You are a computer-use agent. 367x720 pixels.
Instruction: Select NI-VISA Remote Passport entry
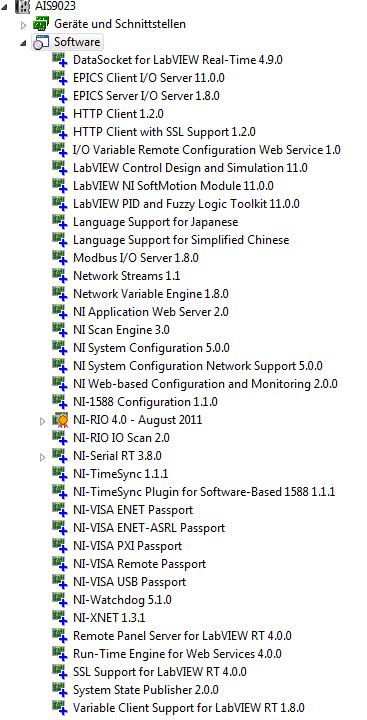(x=139, y=564)
